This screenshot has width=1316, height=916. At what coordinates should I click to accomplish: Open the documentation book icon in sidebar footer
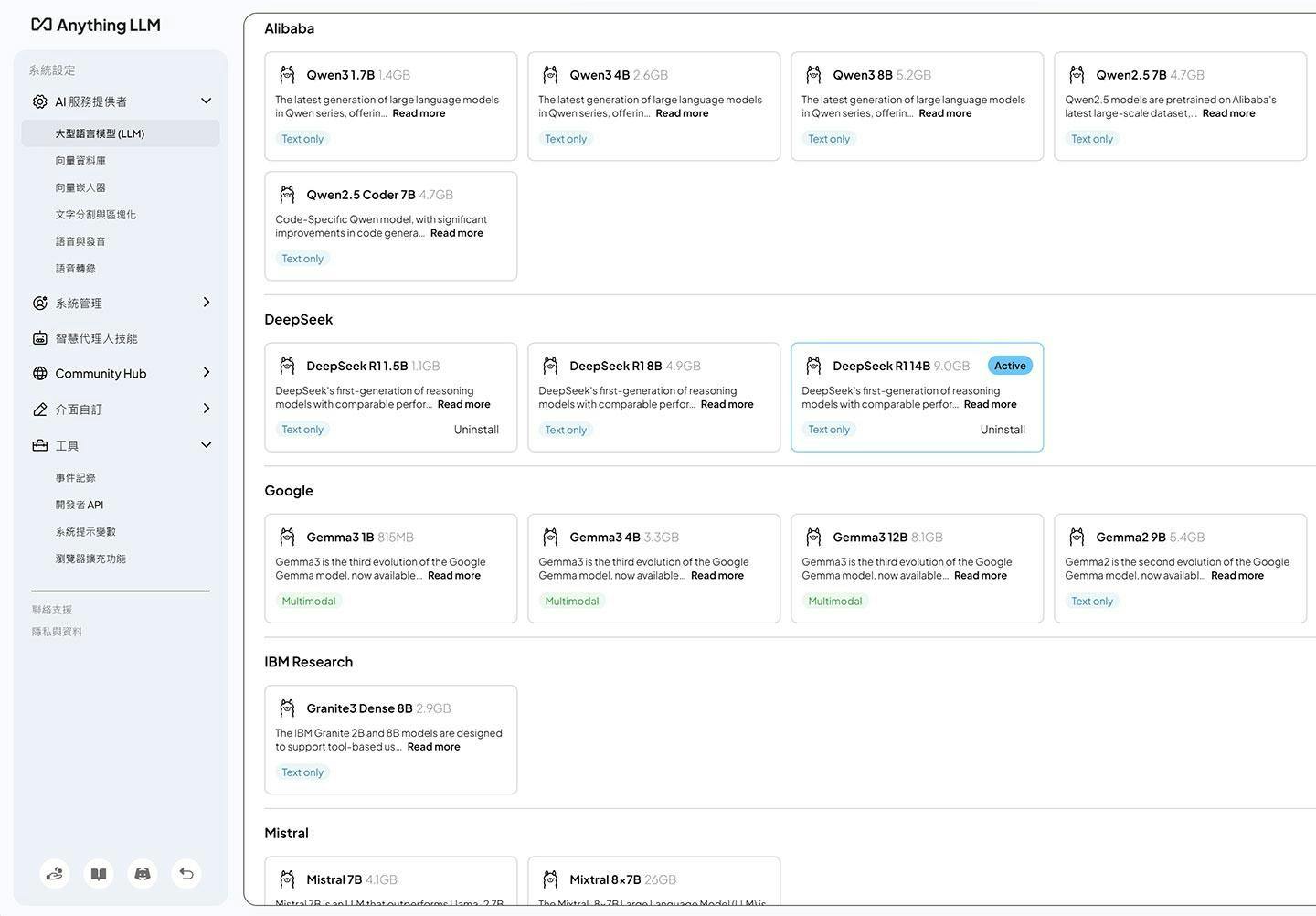99,874
